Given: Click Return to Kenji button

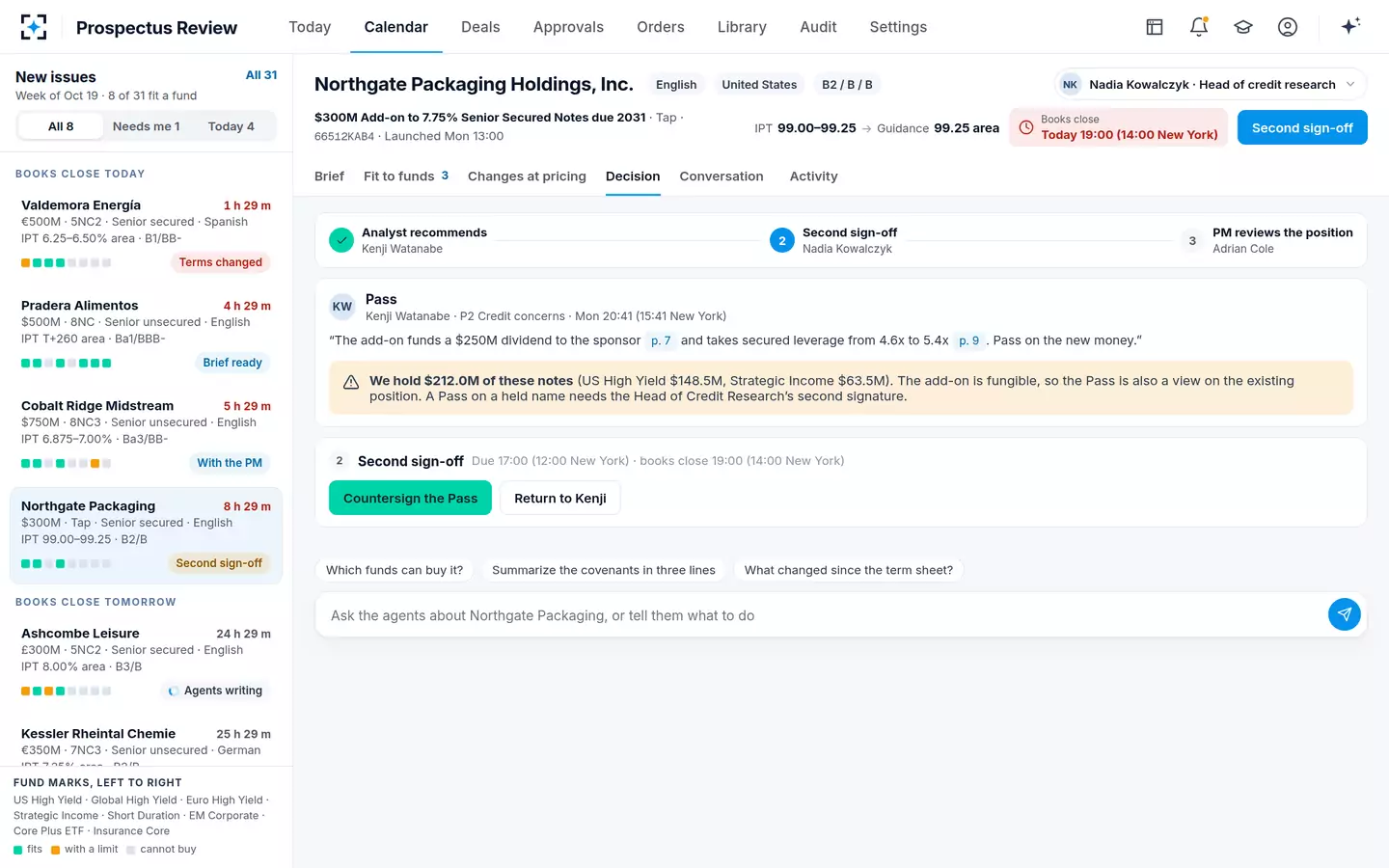Looking at the screenshot, I should (x=559, y=498).
